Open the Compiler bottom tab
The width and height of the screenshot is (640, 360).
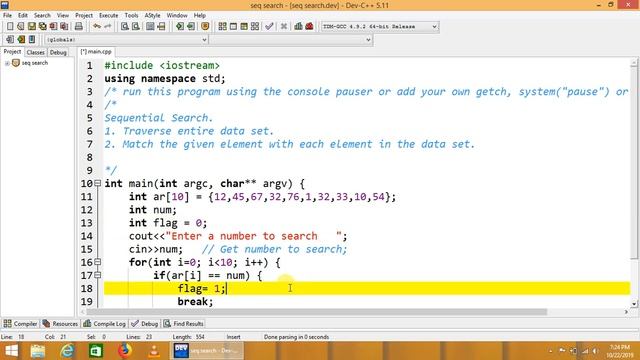click(x=20, y=324)
